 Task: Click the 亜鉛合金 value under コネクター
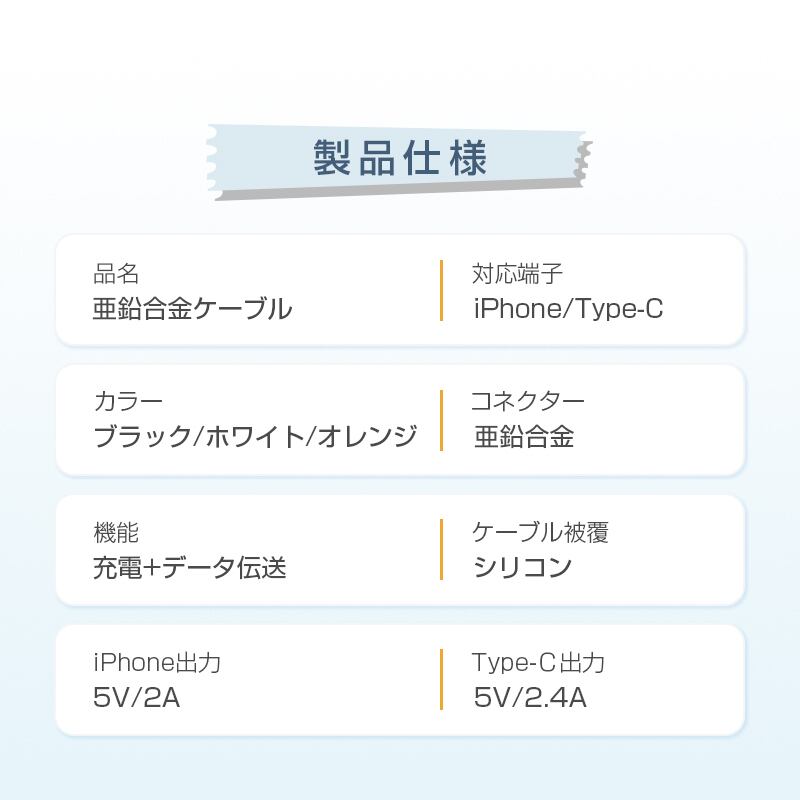[x=524, y=437]
